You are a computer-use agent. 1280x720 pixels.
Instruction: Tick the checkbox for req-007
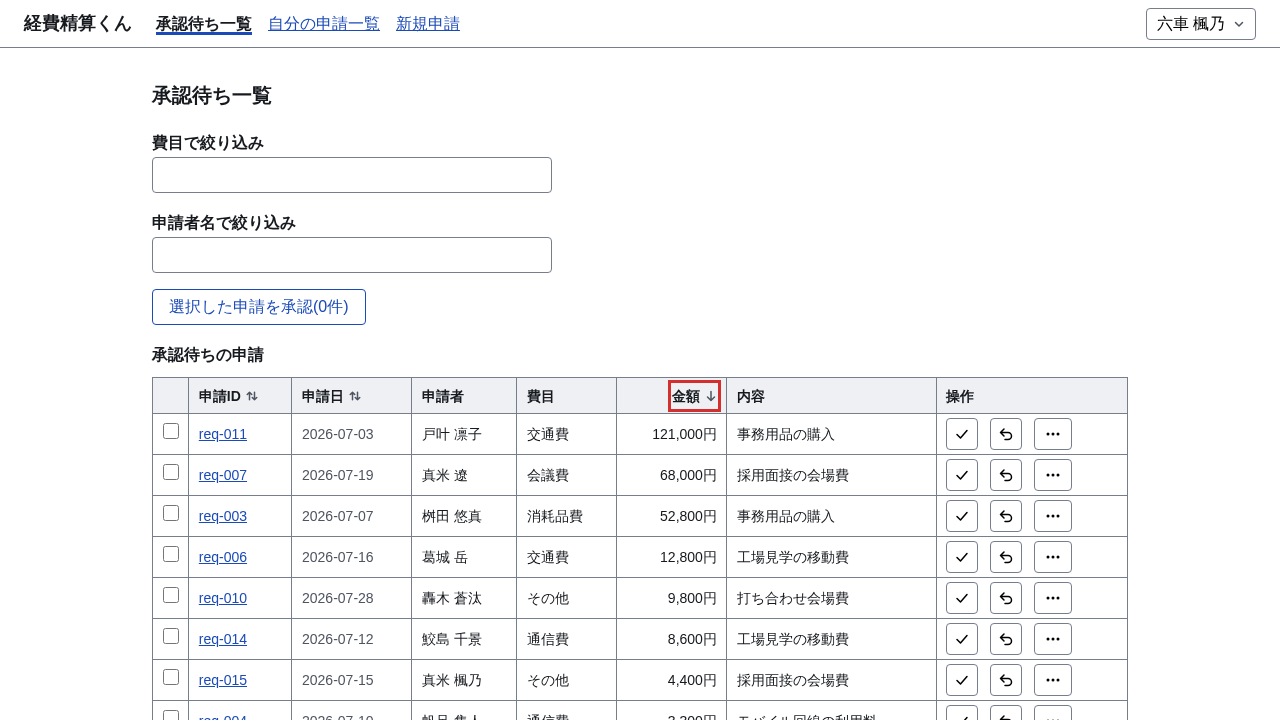coord(171,472)
